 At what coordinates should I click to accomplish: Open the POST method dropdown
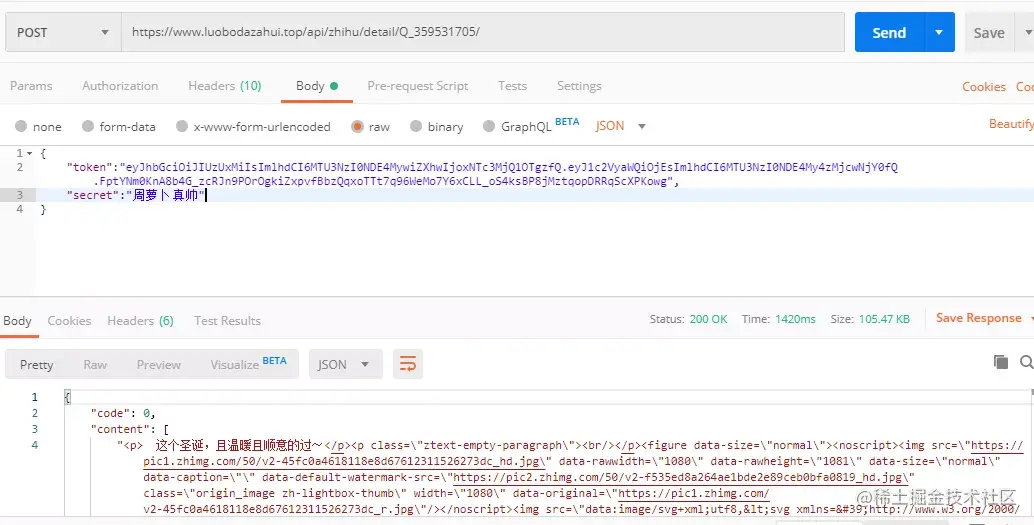pyautogui.click(x=63, y=32)
